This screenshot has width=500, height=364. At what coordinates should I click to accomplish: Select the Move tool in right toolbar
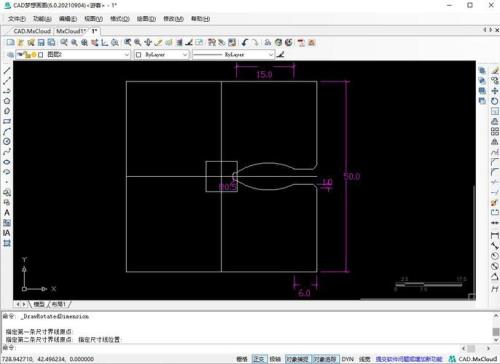pos(495,91)
